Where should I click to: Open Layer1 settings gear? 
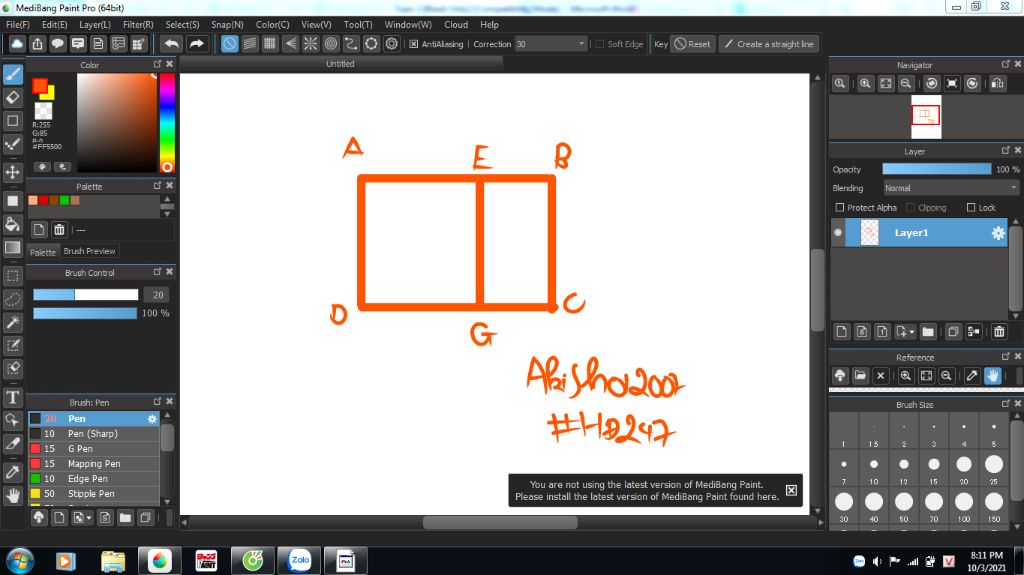click(x=998, y=233)
